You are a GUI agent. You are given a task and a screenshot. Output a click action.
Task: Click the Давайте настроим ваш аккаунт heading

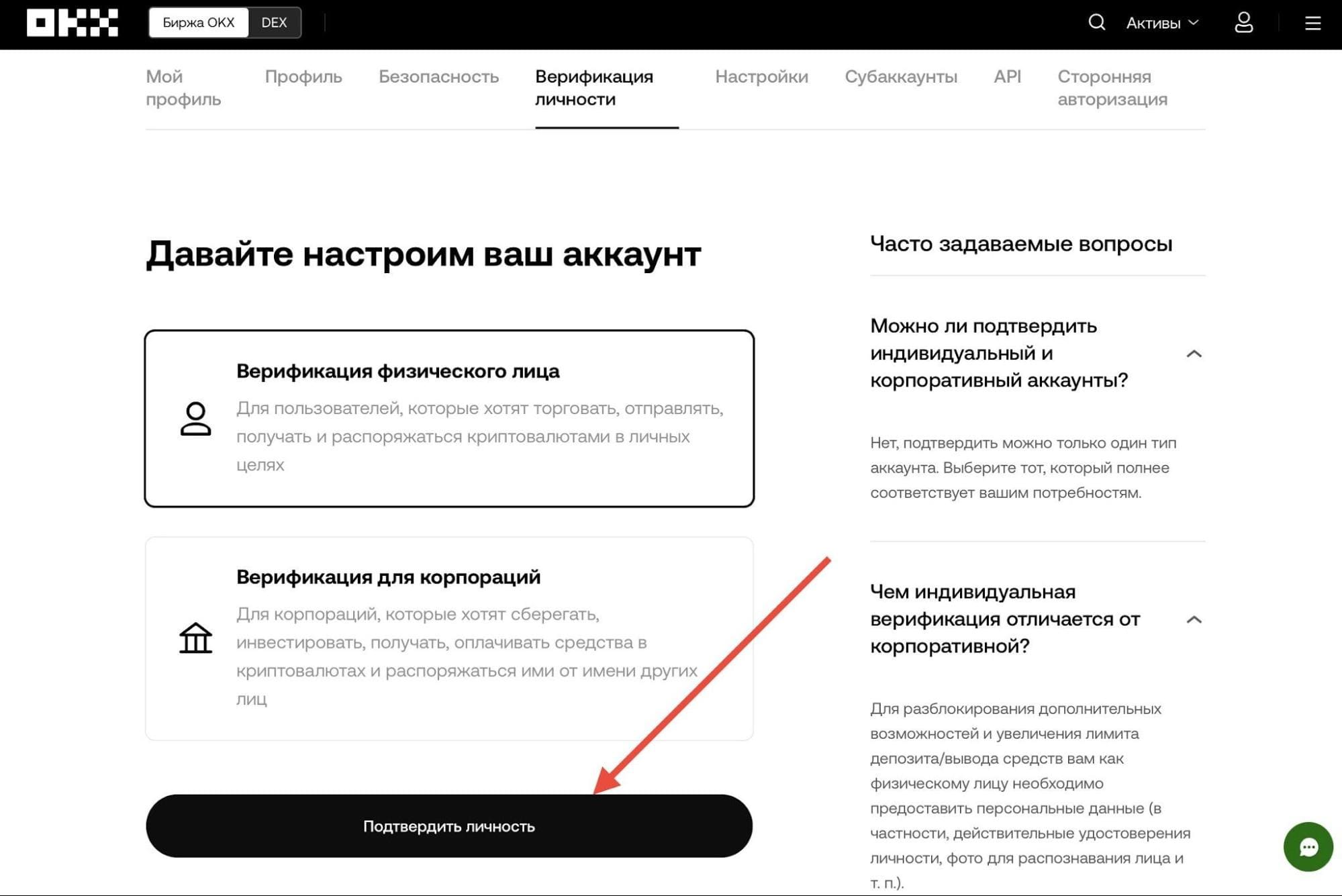[x=423, y=254]
